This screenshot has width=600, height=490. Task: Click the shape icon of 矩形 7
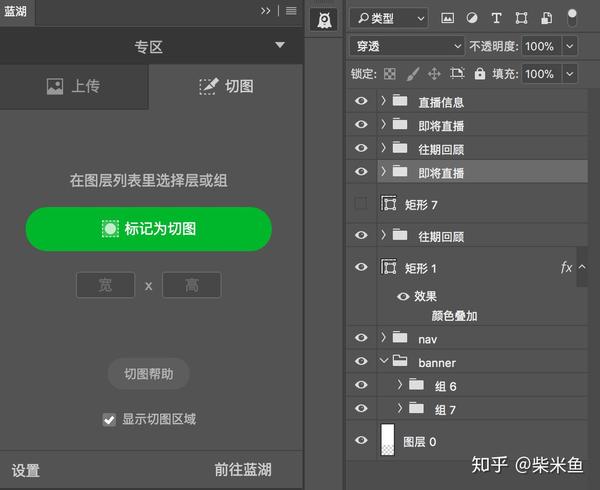[x=388, y=203]
